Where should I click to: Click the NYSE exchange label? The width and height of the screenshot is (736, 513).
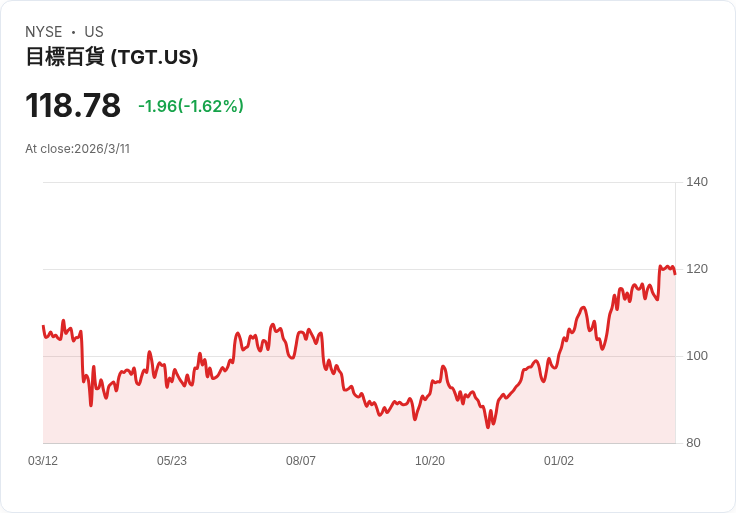pyautogui.click(x=44, y=32)
